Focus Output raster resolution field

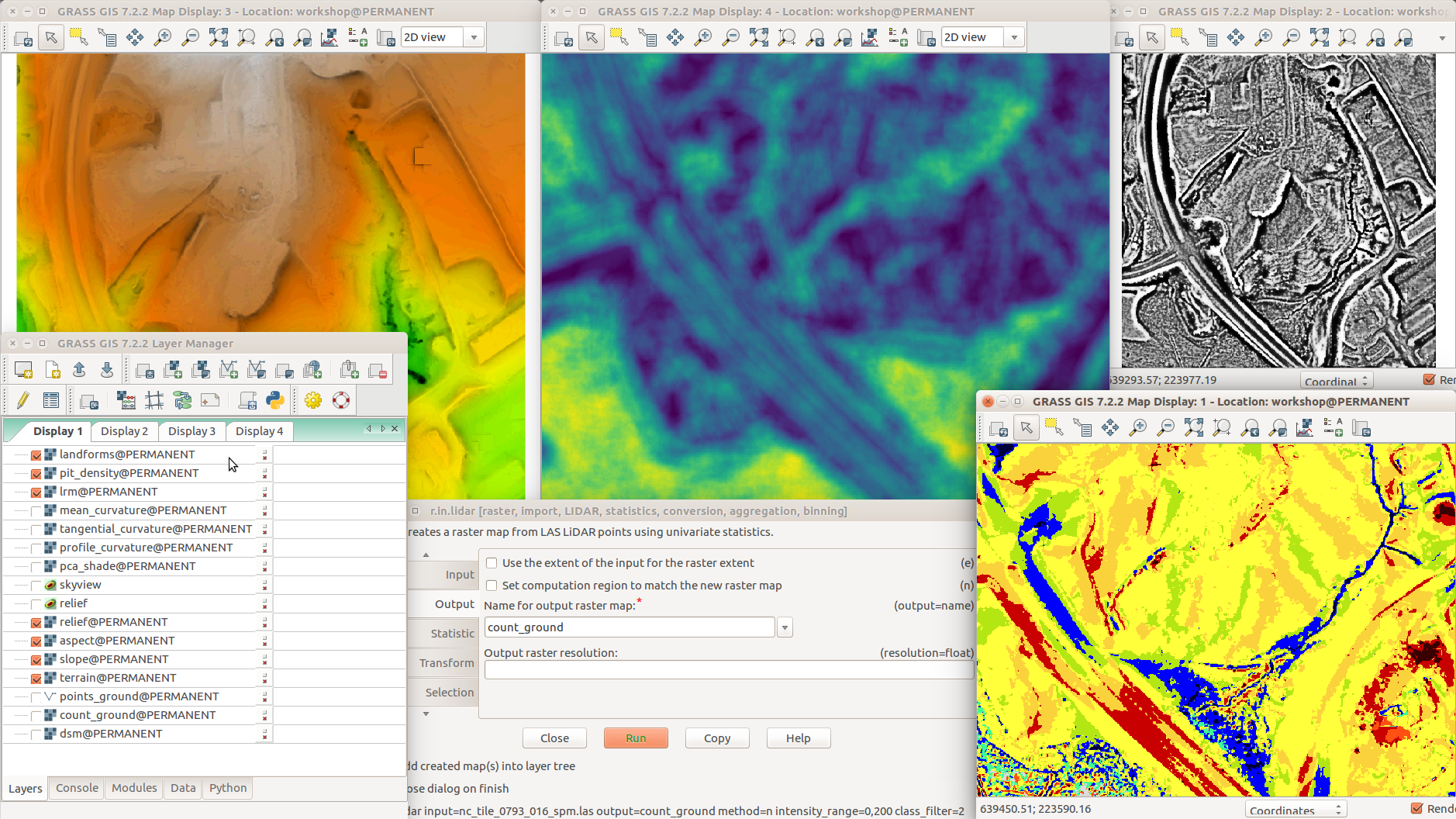(729, 671)
